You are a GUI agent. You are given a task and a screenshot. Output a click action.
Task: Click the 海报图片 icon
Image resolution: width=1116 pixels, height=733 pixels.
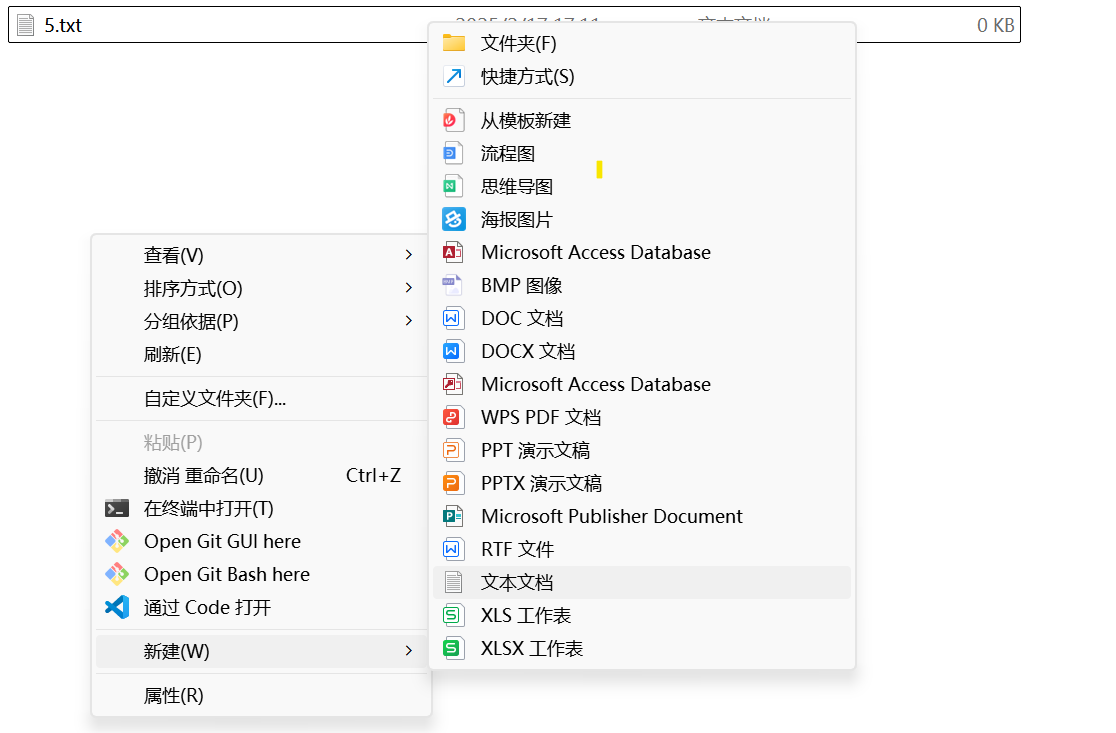click(454, 220)
